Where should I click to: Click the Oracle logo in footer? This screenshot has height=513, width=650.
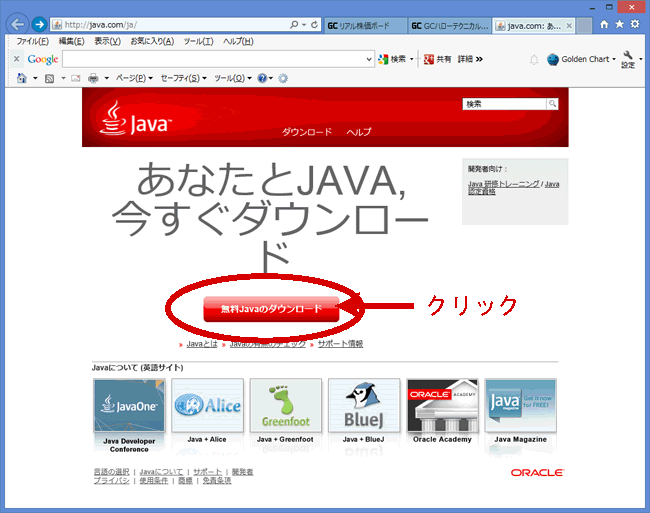537,473
